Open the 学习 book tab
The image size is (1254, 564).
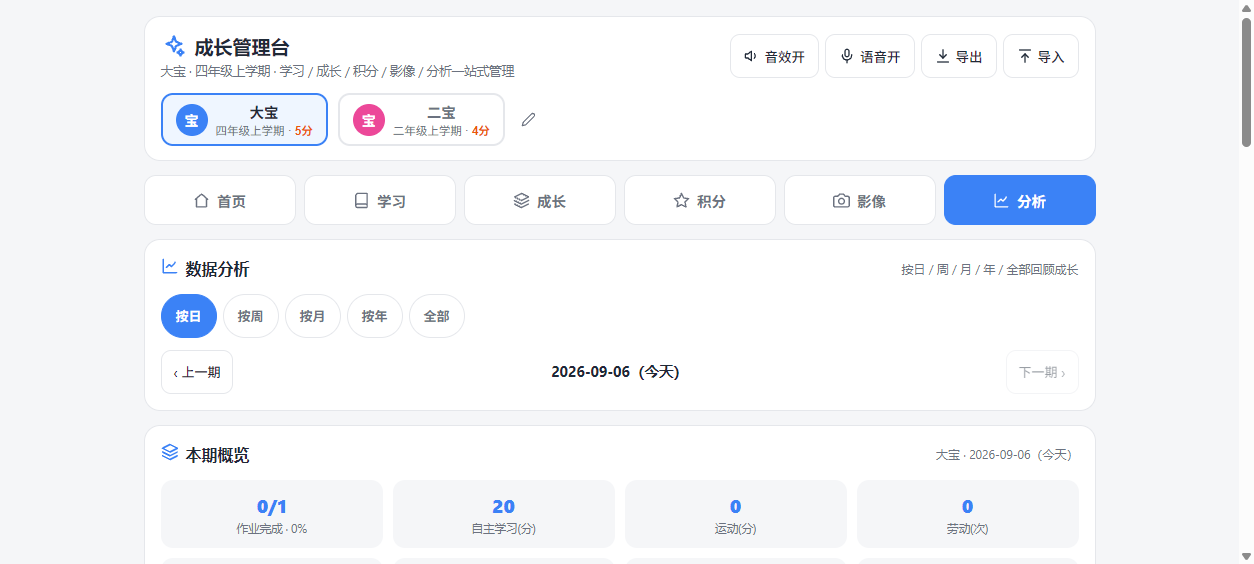(x=380, y=200)
